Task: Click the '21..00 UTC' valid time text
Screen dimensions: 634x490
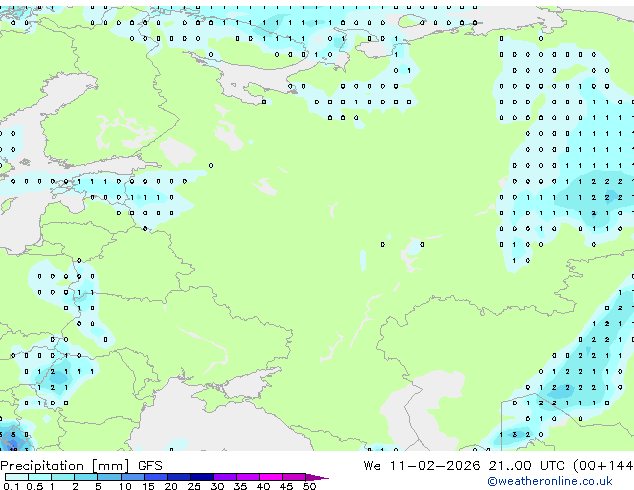Action: point(526,465)
